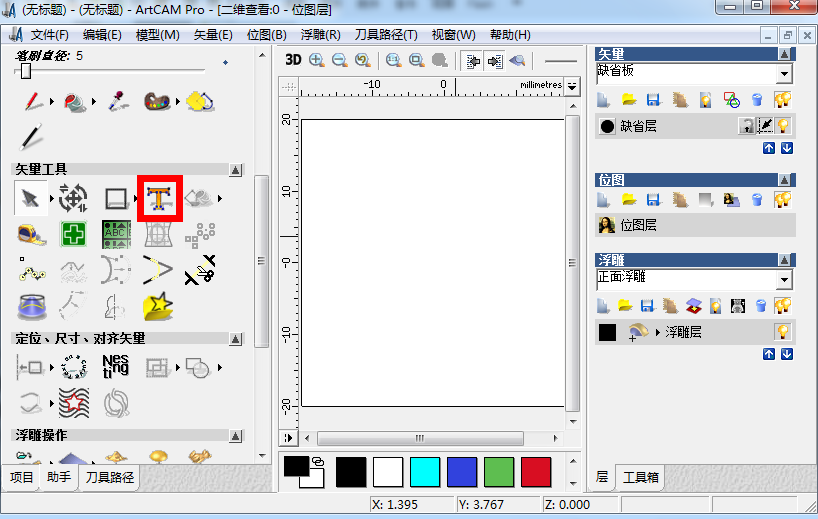Move vector layer up

pyautogui.click(x=769, y=148)
